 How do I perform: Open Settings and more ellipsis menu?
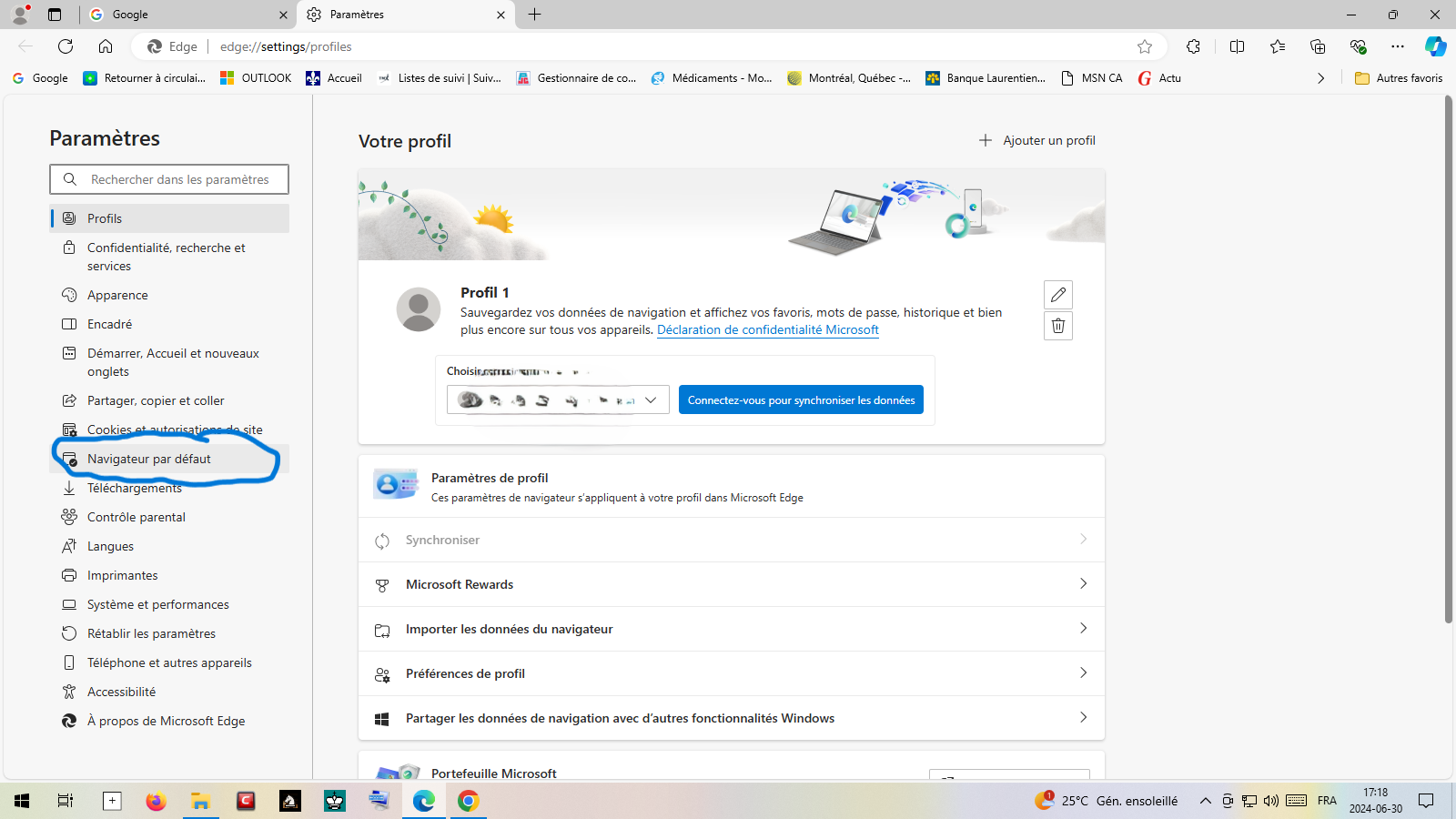pyautogui.click(x=1398, y=46)
